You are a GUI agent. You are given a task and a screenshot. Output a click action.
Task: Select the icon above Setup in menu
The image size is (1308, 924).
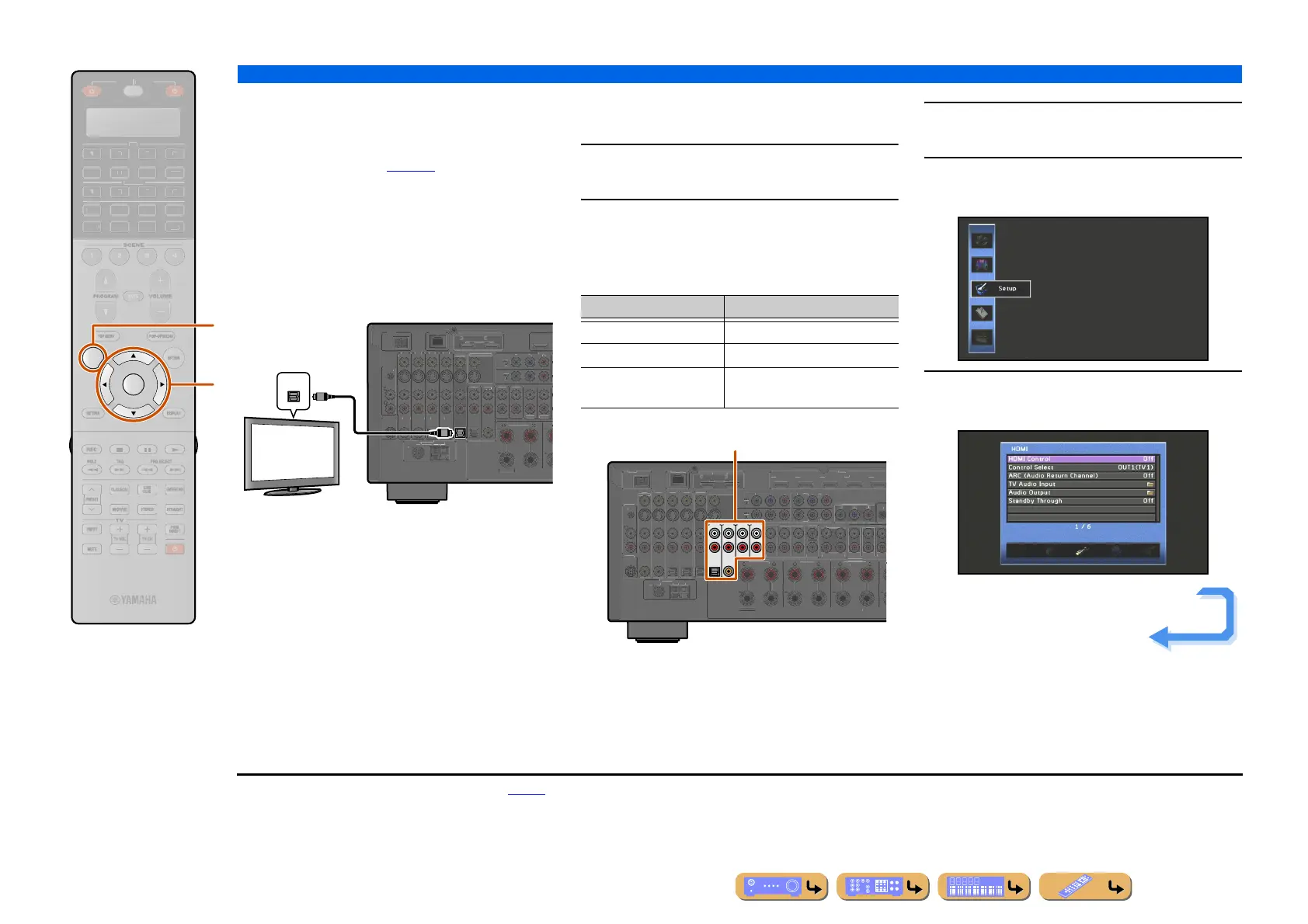tap(982, 265)
